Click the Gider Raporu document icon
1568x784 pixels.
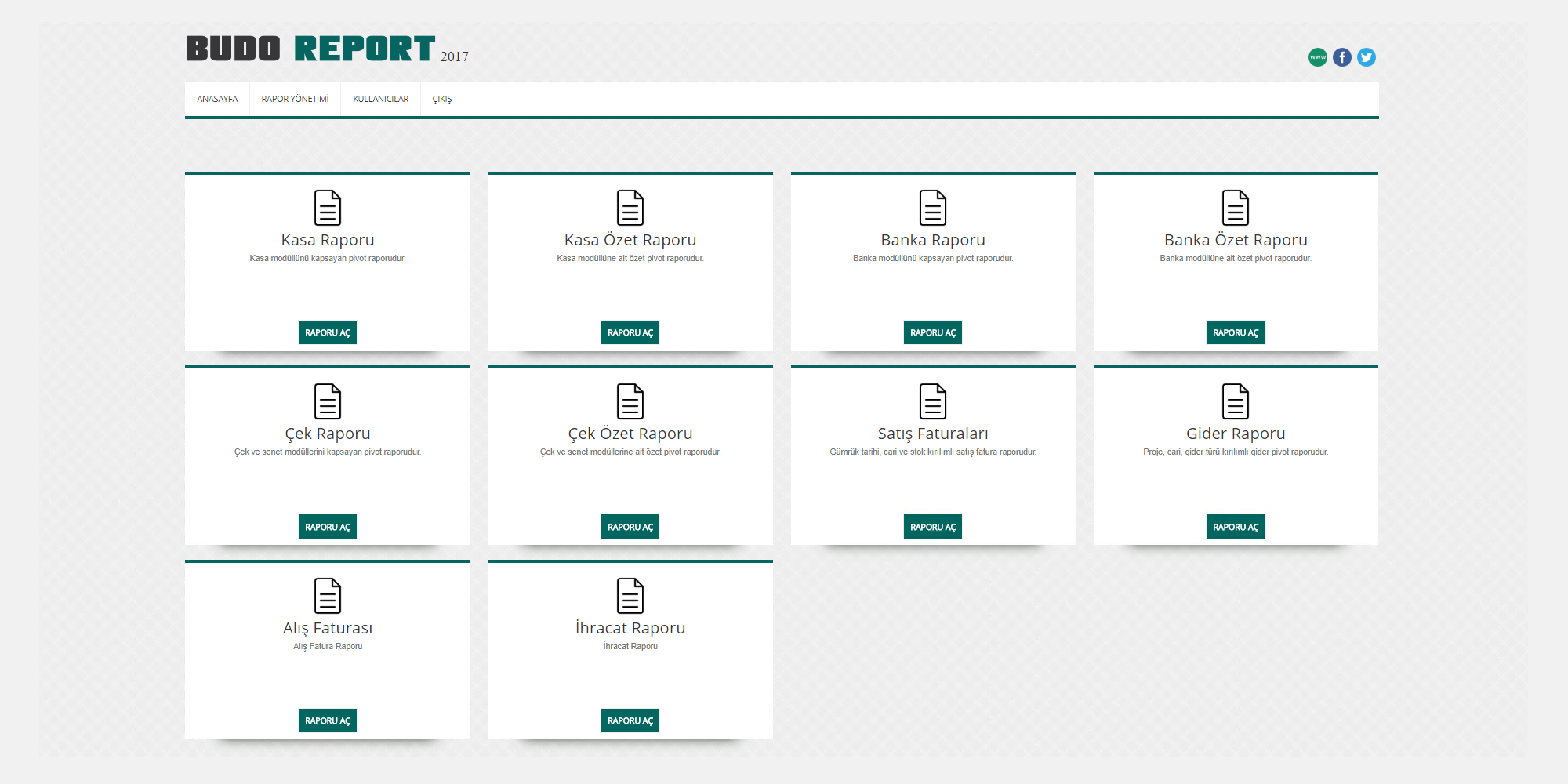point(1235,401)
